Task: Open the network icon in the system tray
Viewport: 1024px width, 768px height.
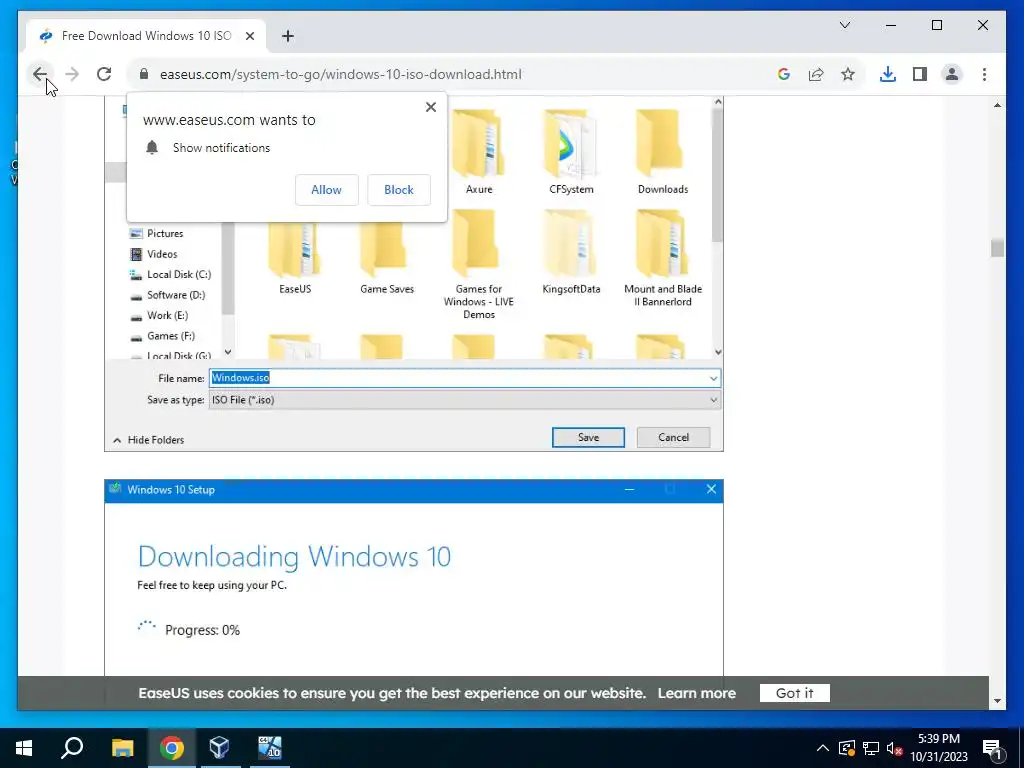Action: [871, 748]
